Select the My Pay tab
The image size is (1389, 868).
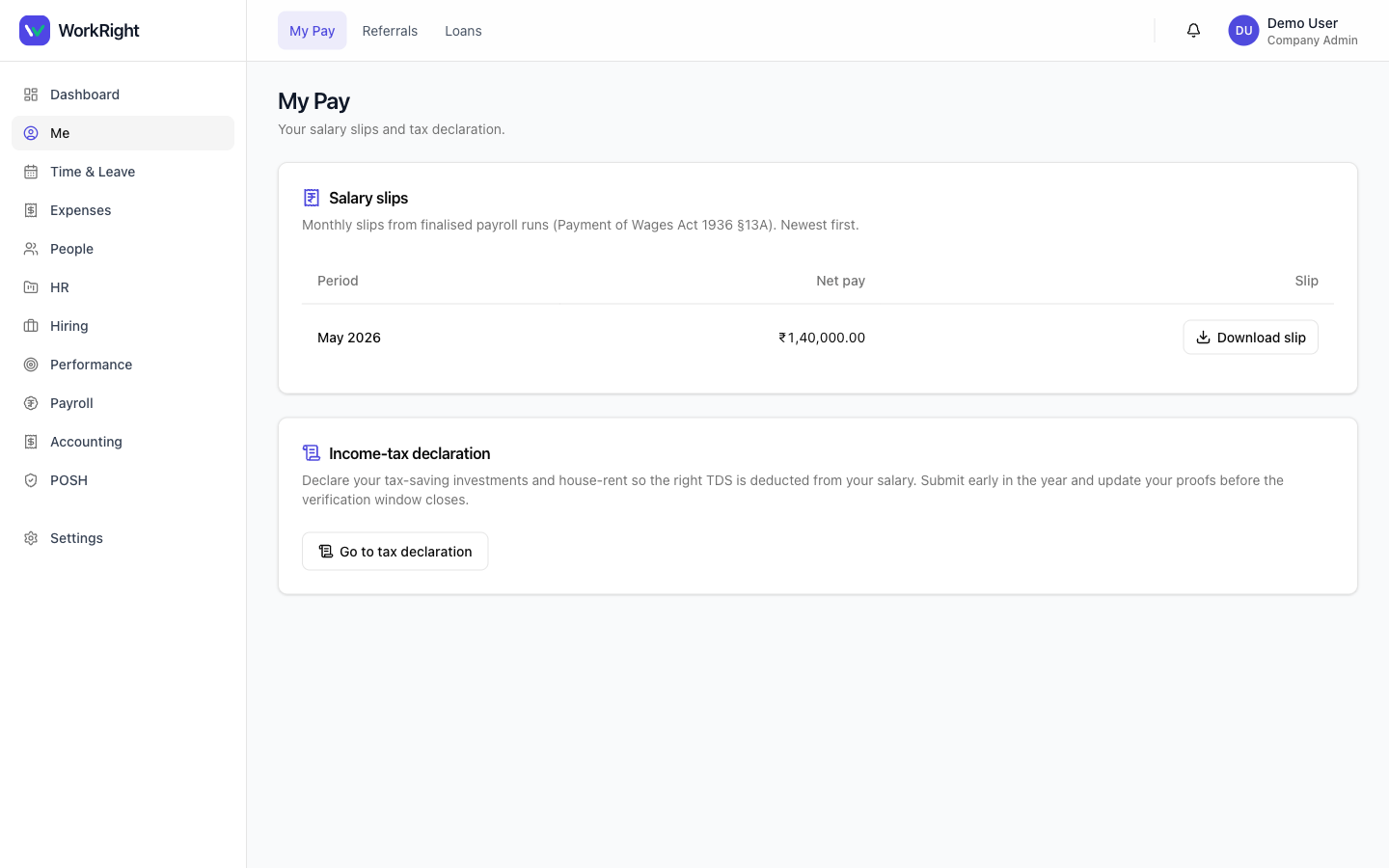pyautogui.click(x=313, y=31)
